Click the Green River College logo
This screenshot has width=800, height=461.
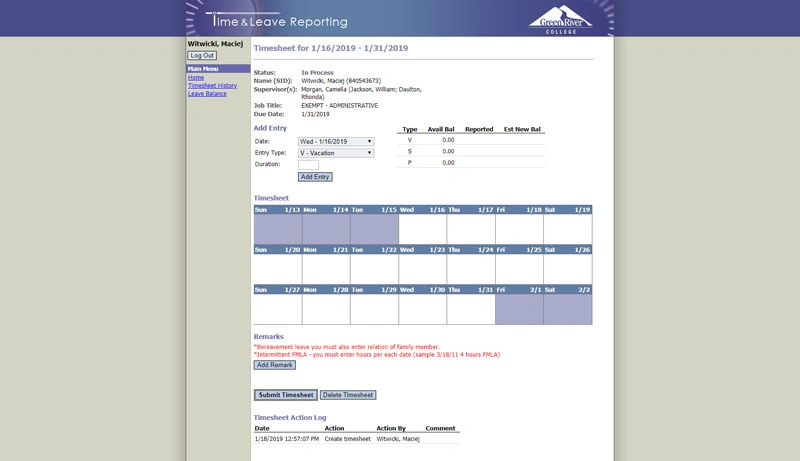[x=560, y=20]
